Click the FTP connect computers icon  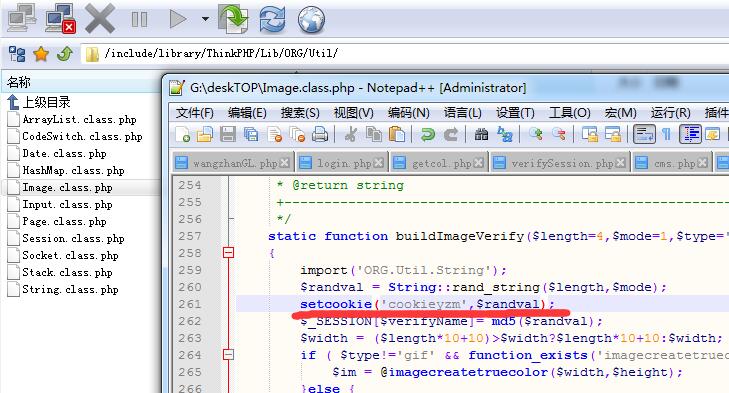[x=21, y=19]
